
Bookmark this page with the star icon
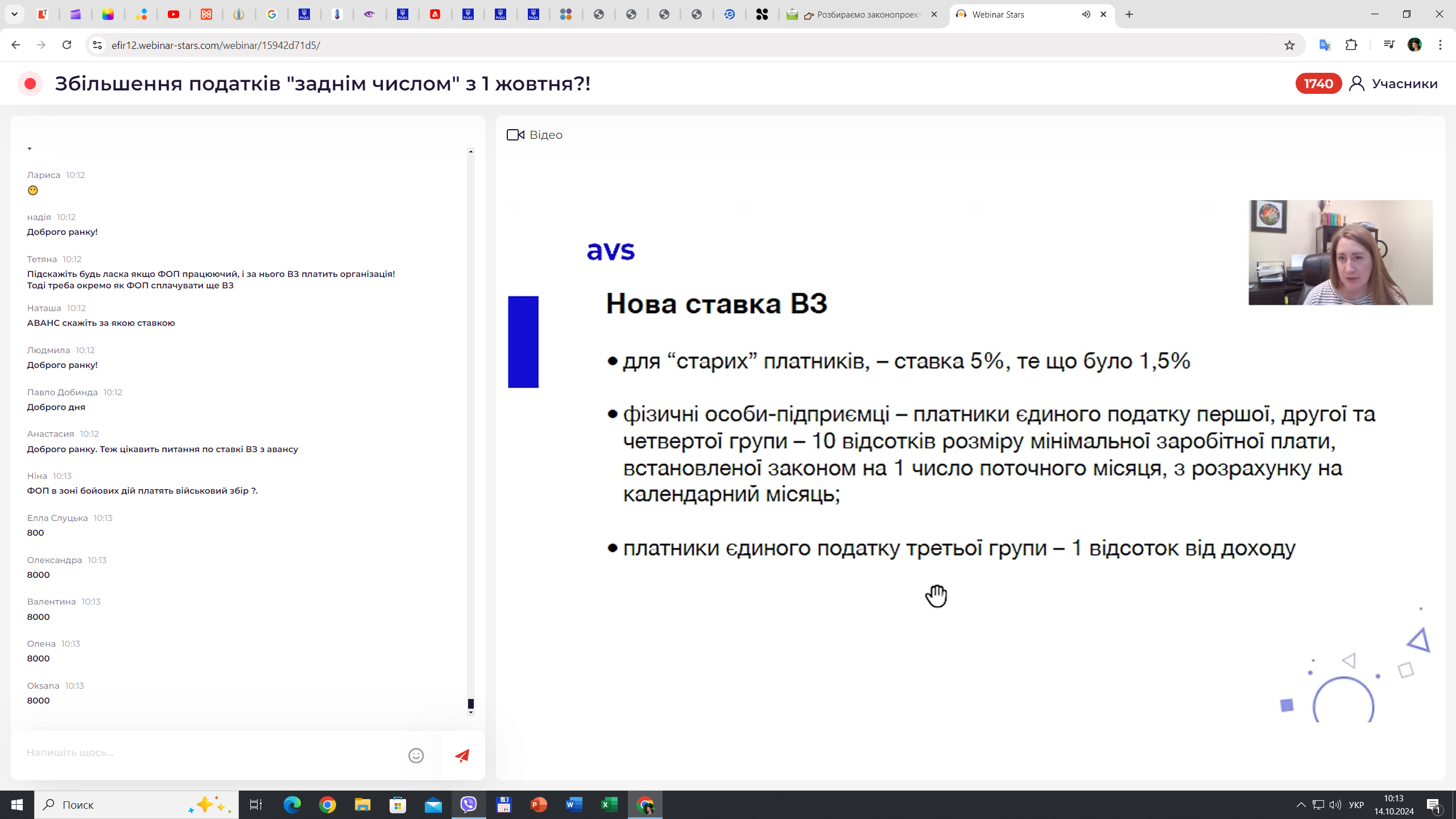(x=1289, y=45)
